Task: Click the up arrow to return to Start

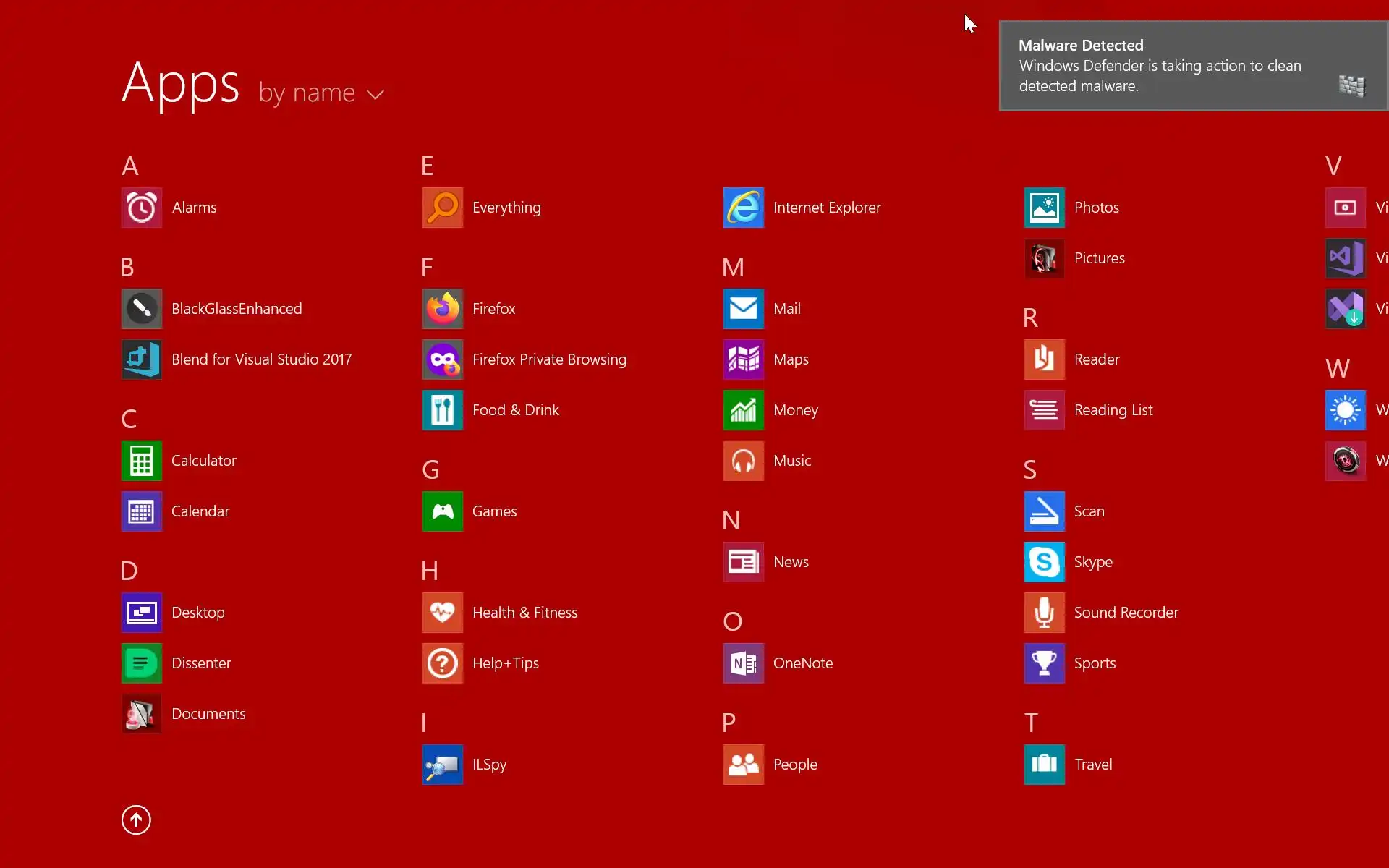Action: coord(136,820)
